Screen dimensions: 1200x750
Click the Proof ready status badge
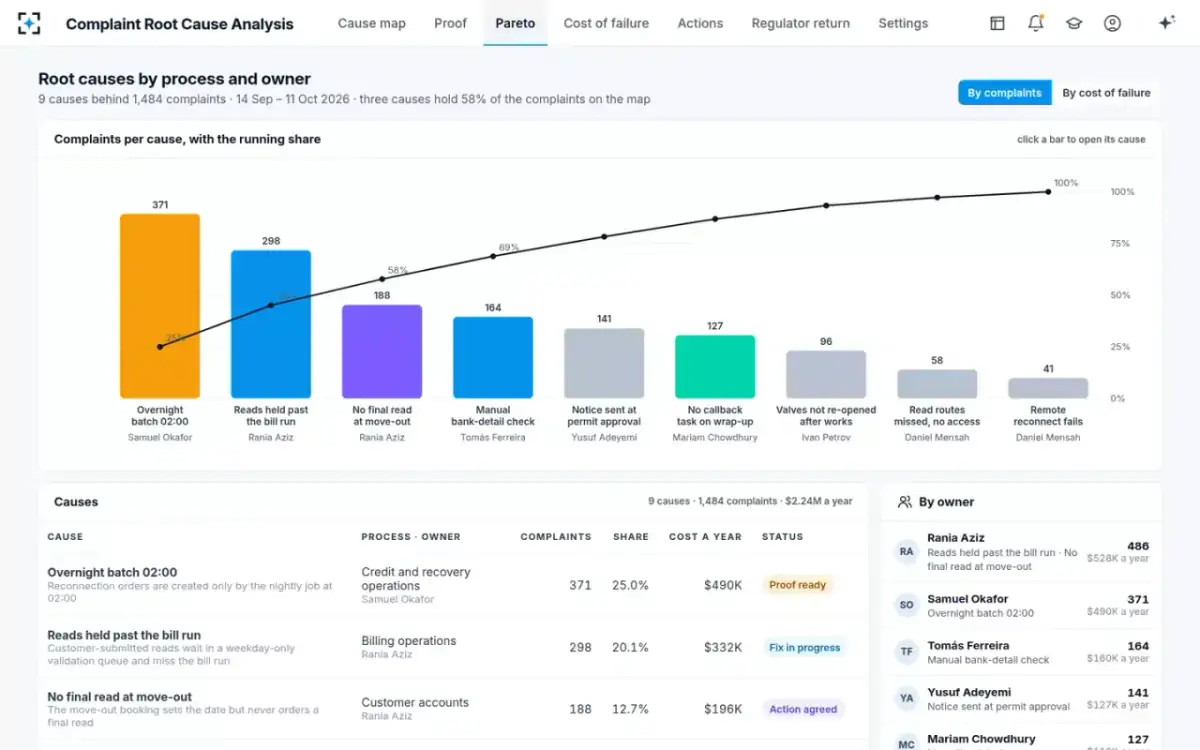pyautogui.click(x=797, y=585)
